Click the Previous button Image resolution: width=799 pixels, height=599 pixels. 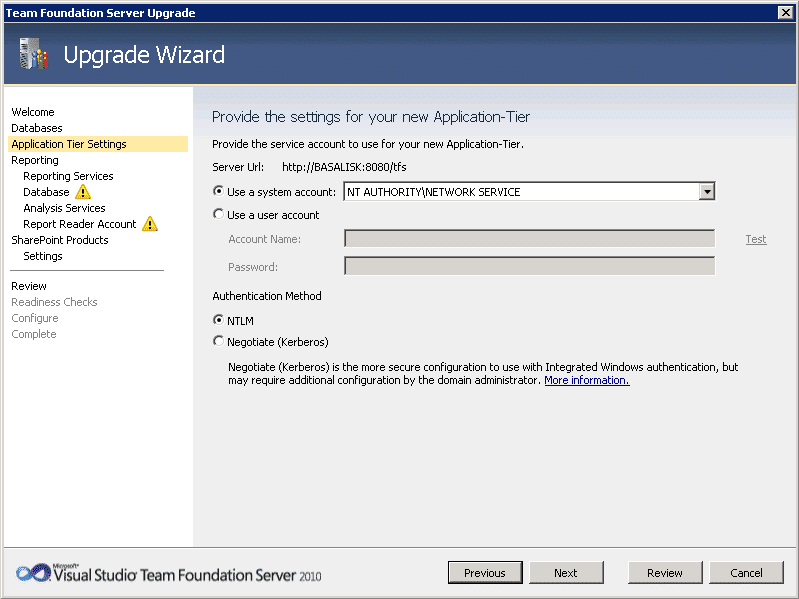[485, 573]
